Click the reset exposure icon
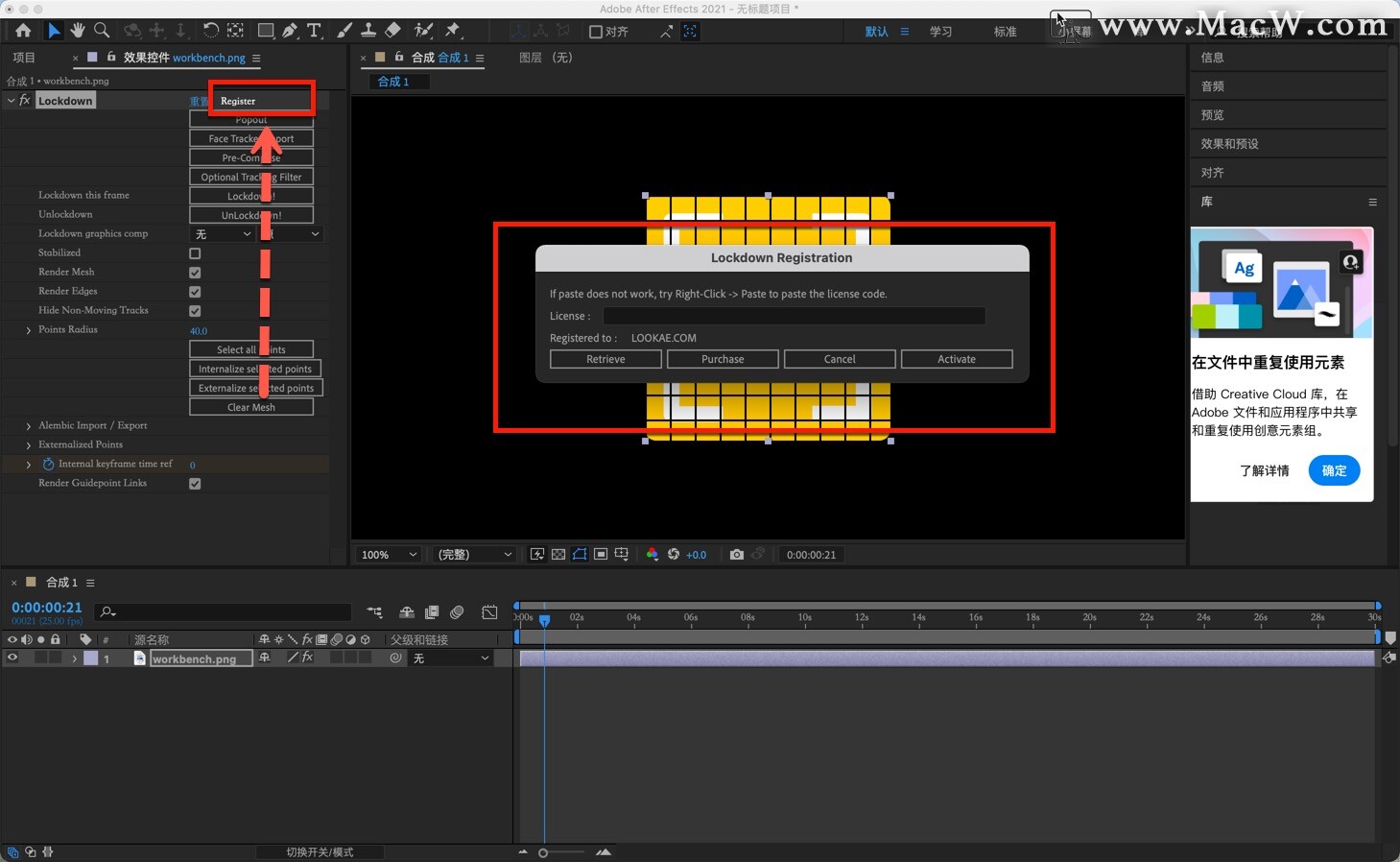Image resolution: width=1400 pixels, height=862 pixels. tap(674, 555)
